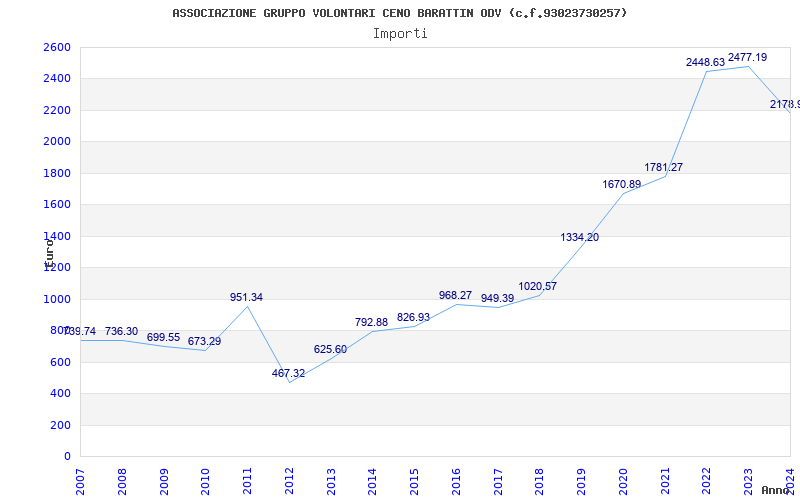Click the x-axis year 2017
This screenshot has height=500, width=800.
point(498,482)
